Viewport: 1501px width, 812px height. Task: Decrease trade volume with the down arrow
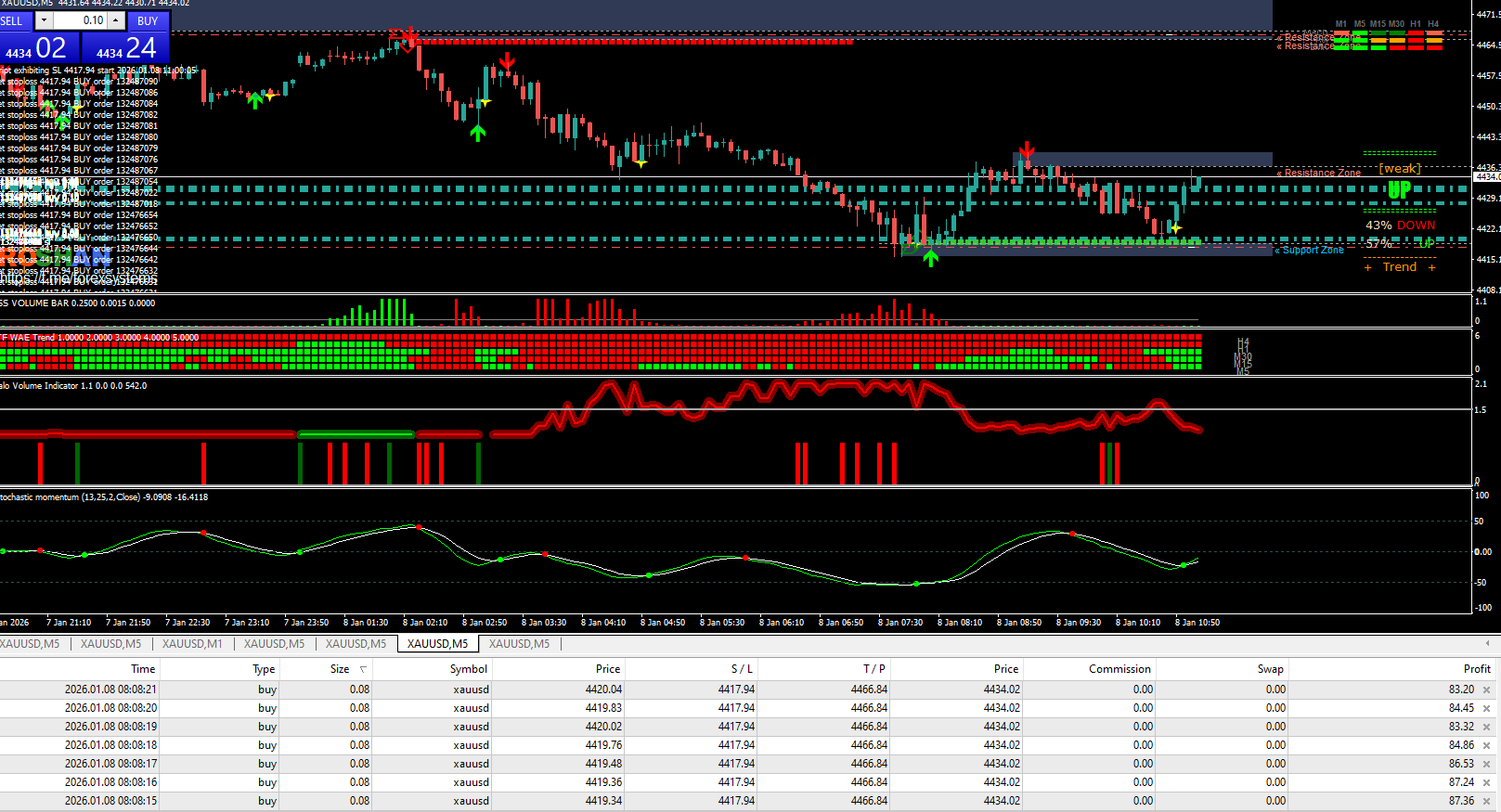click(44, 20)
